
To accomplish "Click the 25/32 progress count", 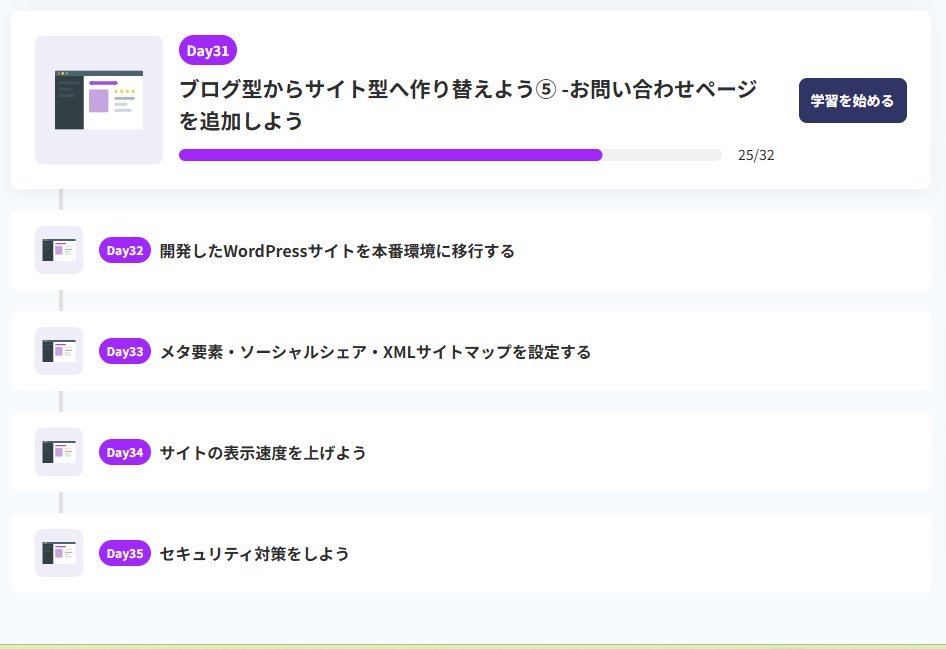I will click(756, 155).
